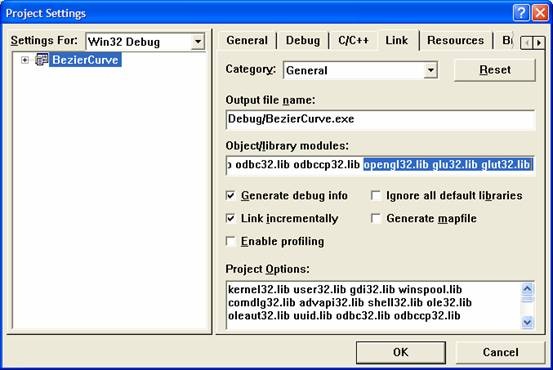The height and width of the screenshot is (370, 553).
Task: Click Project Options scroll up arrow
Action: tap(527, 290)
